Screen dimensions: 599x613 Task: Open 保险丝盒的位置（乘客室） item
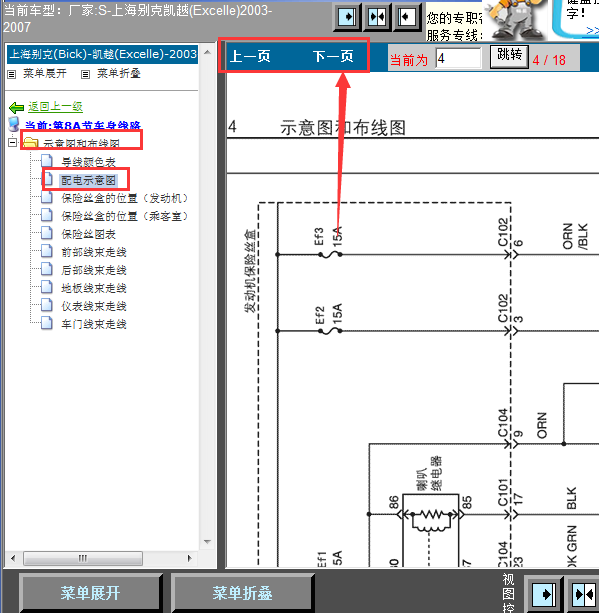[x=125, y=216]
